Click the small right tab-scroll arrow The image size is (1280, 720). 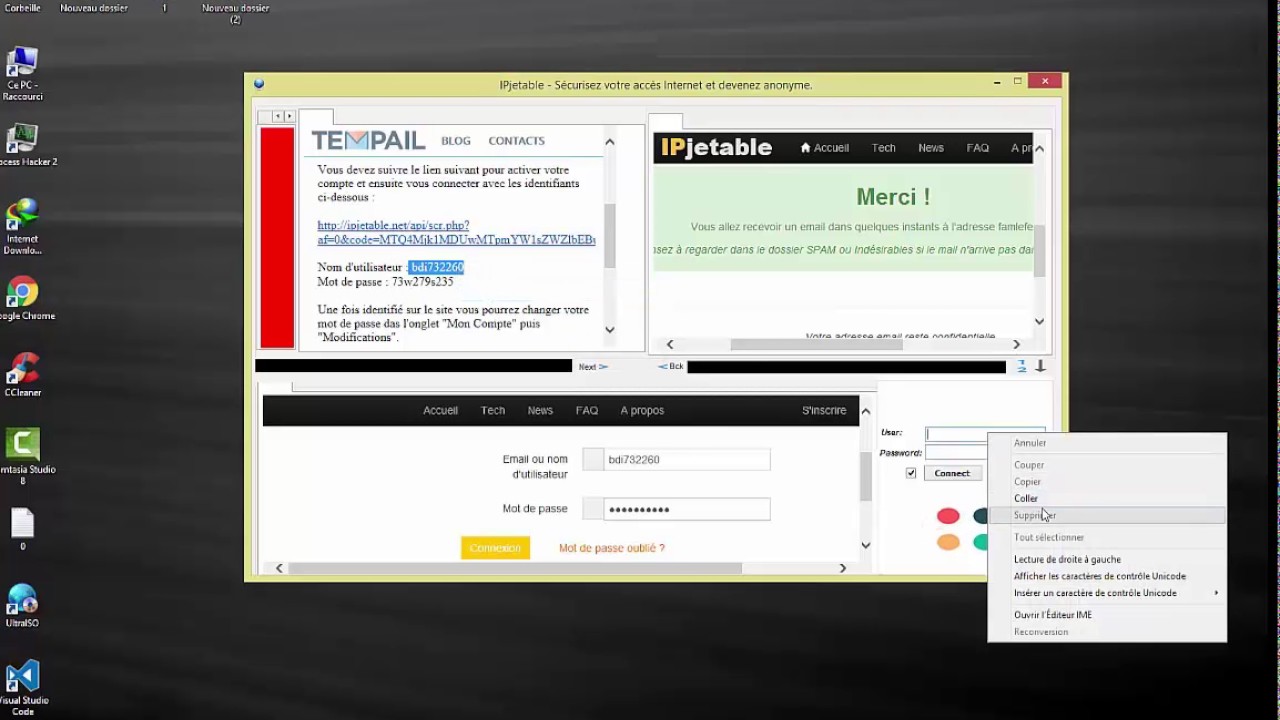coord(289,117)
